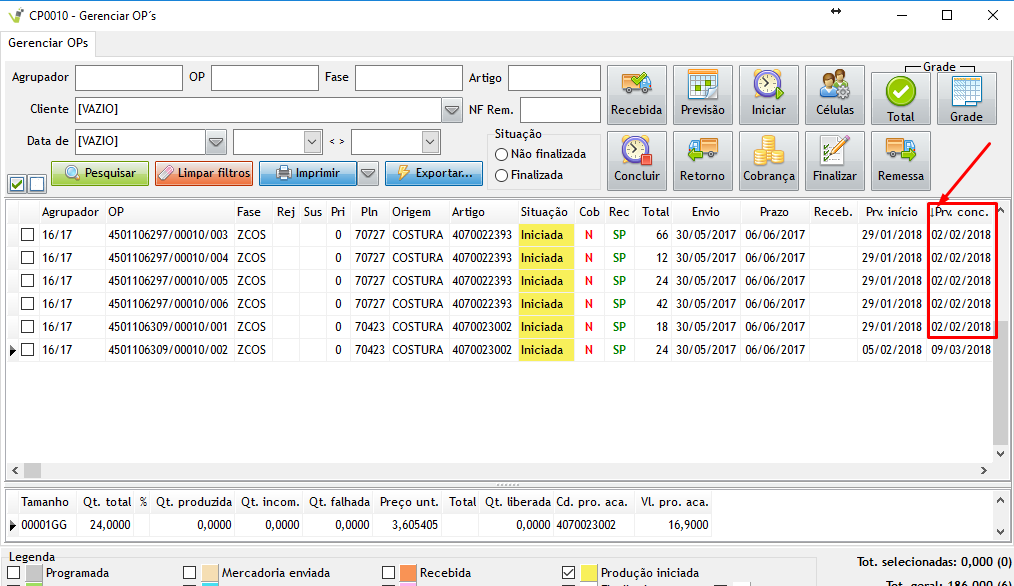This screenshot has width=1014, height=586.
Task: Switch to the Gerenciar OPs tab
Action: click(x=48, y=43)
